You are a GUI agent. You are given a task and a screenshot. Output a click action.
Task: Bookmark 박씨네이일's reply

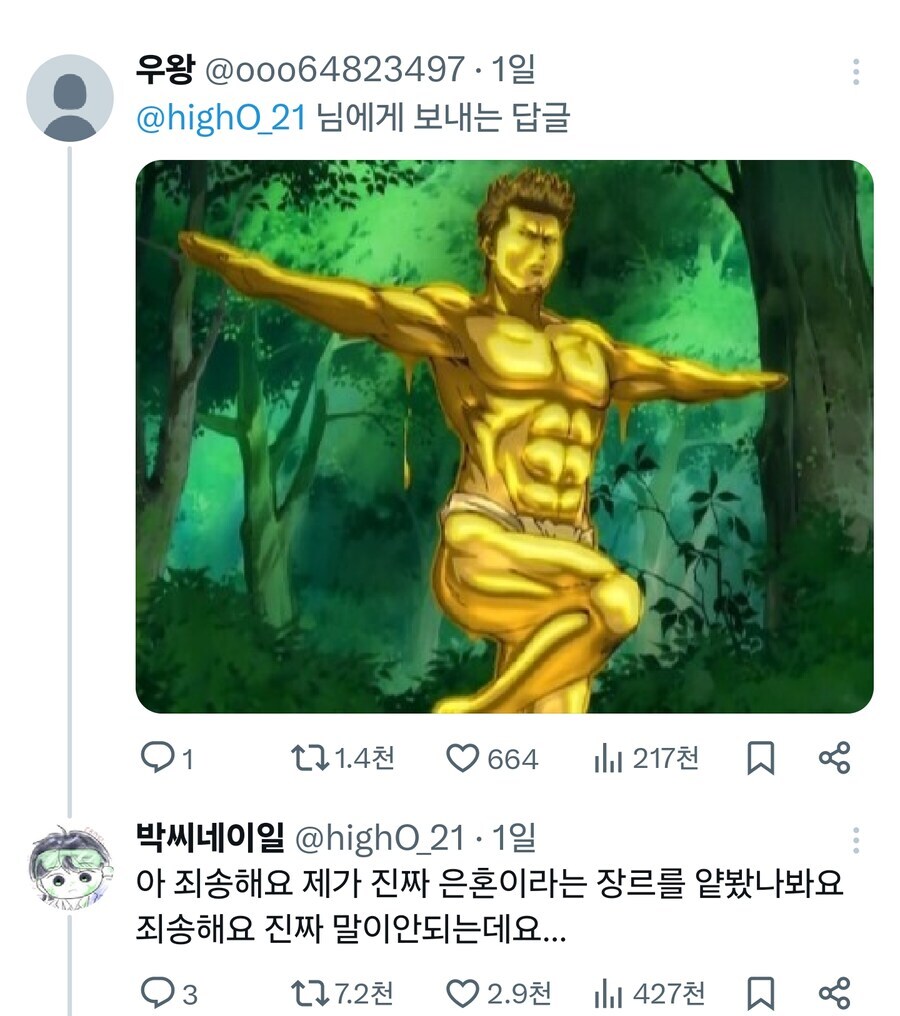click(759, 991)
